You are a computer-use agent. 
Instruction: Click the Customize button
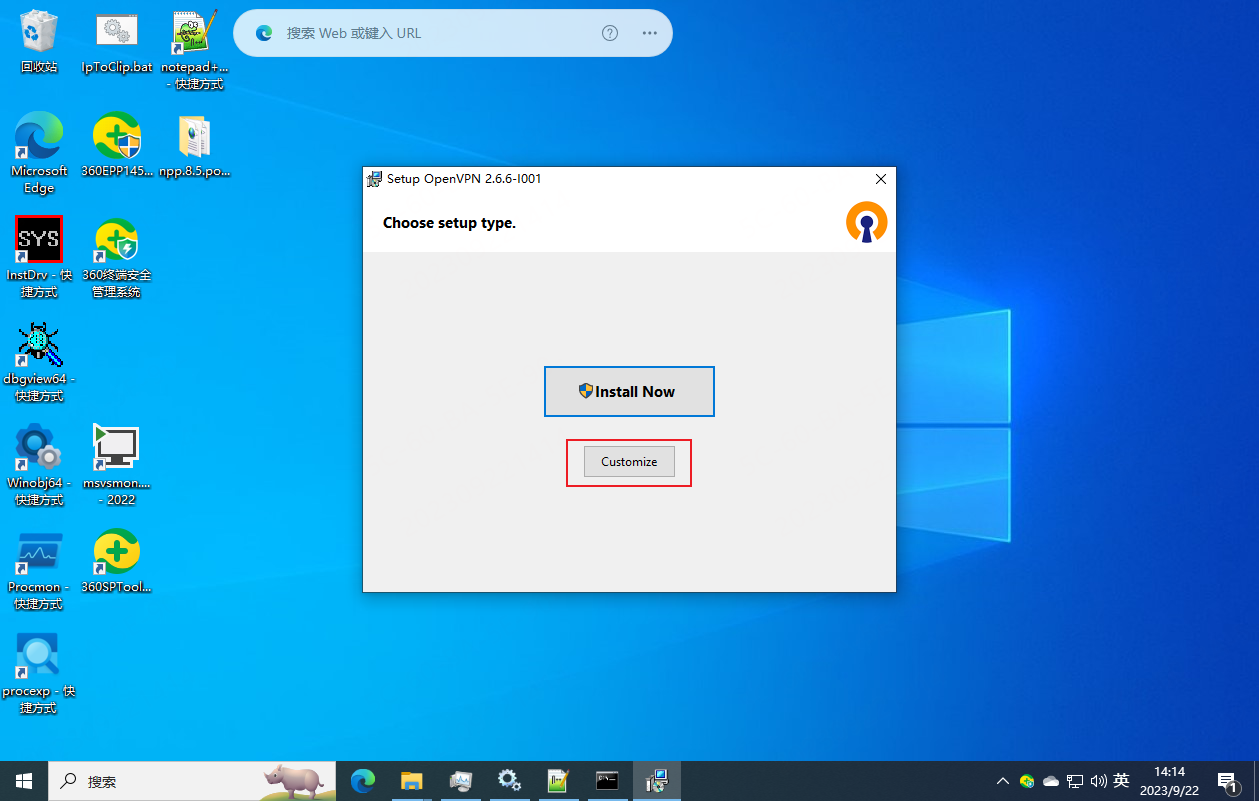click(629, 462)
